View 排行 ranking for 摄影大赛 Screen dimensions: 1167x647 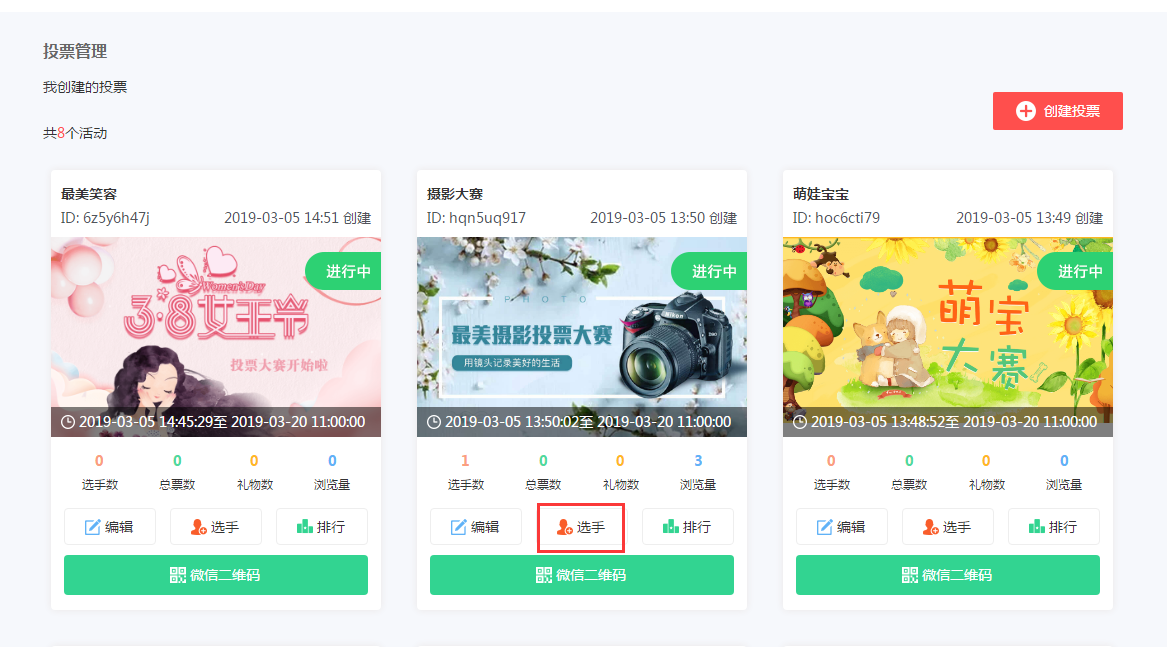tap(688, 526)
